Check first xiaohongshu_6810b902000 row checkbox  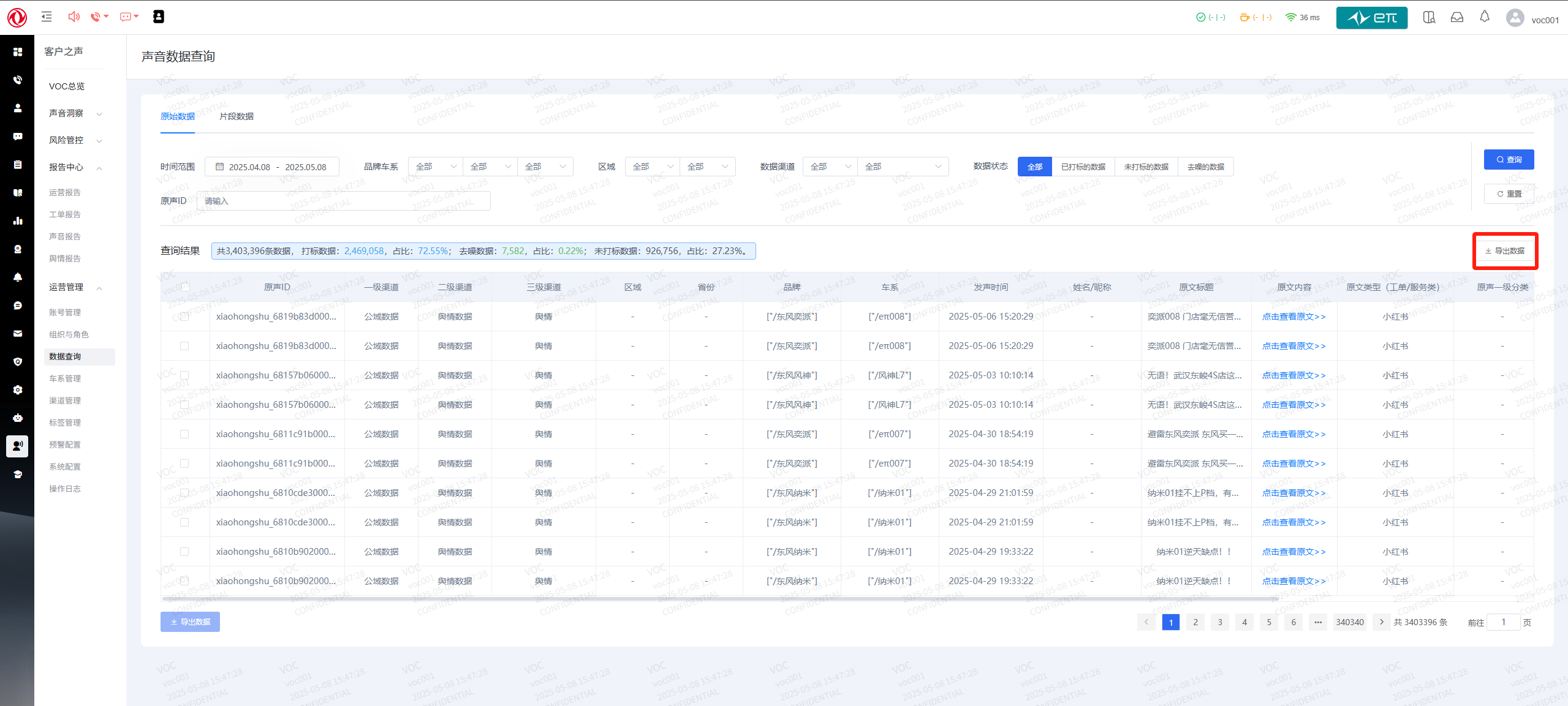tap(184, 552)
